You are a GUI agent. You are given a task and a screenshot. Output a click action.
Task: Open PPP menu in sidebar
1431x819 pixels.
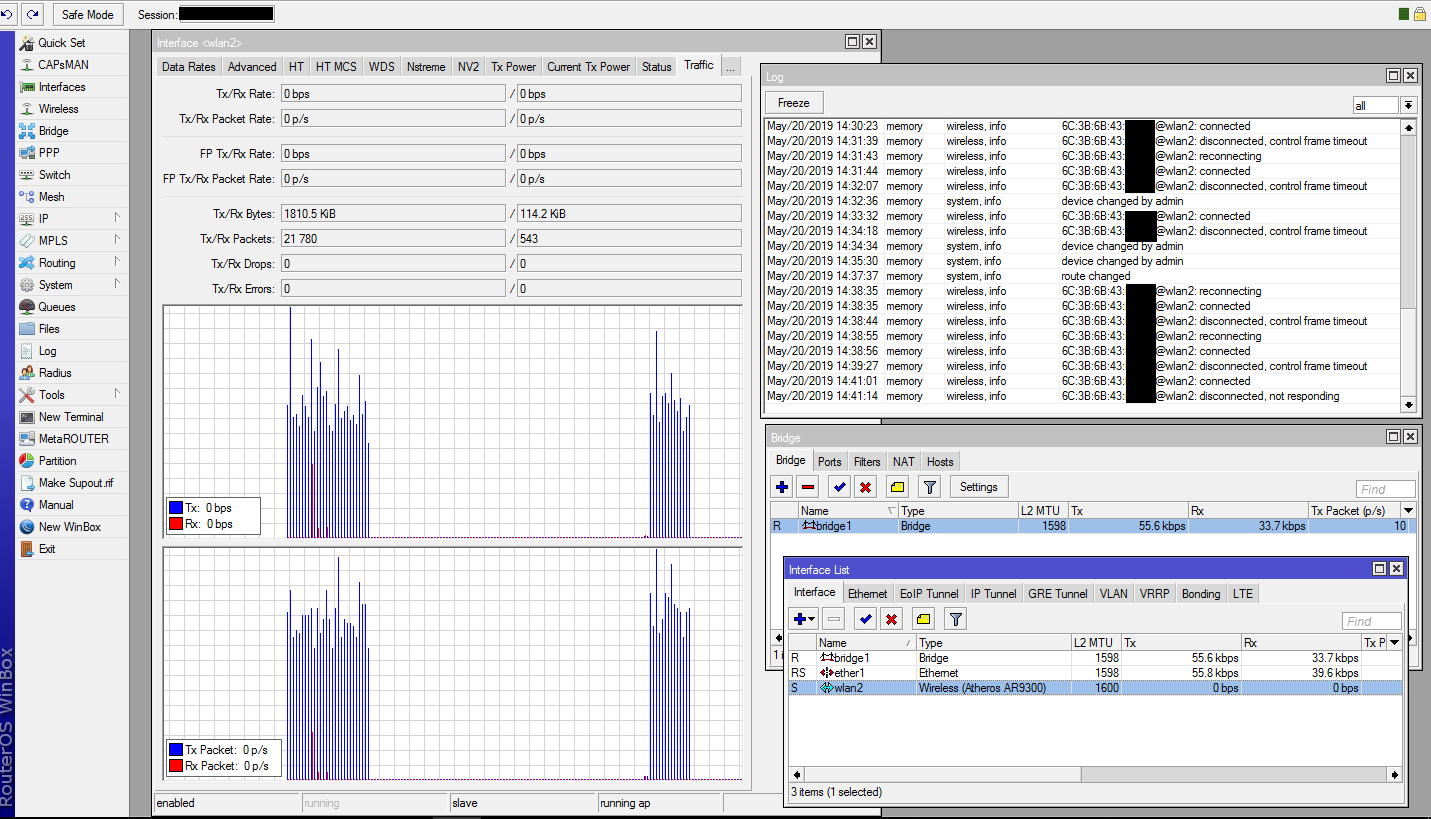49,153
